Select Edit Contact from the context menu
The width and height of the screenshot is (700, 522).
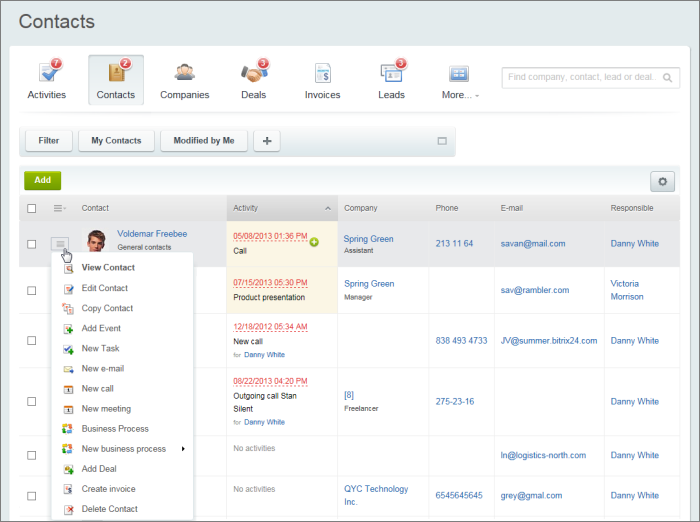(104, 288)
